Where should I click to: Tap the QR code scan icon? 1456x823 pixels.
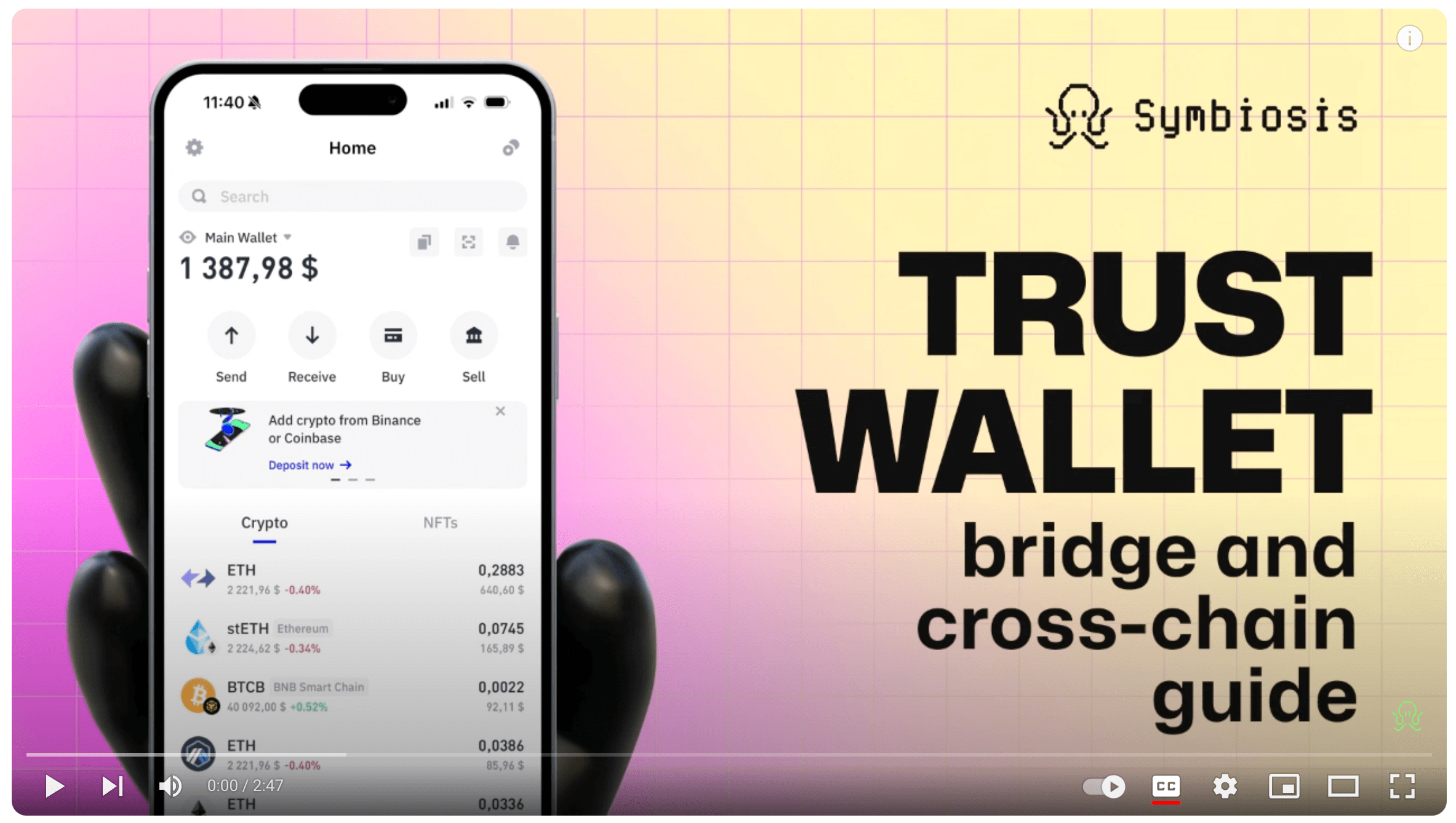pos(468,242)
